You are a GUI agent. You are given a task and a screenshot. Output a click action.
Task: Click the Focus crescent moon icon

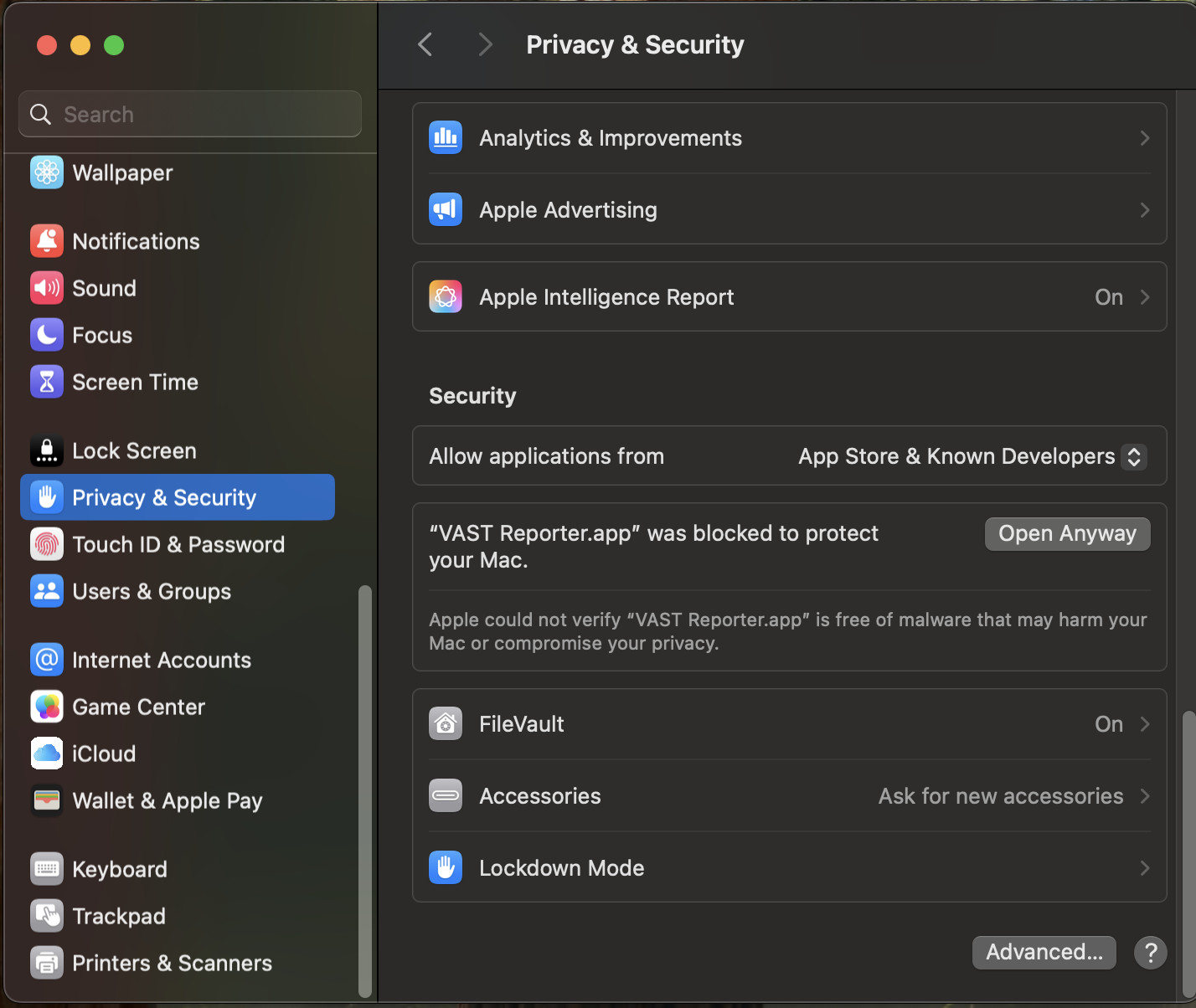[46, 335]
